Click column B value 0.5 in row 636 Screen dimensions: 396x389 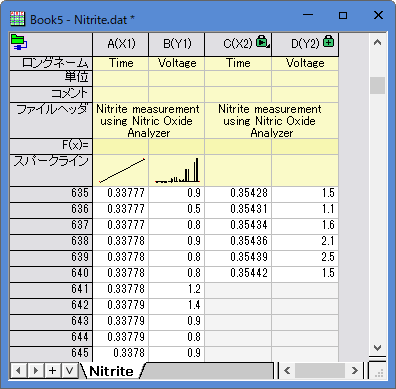click(177, 209)
